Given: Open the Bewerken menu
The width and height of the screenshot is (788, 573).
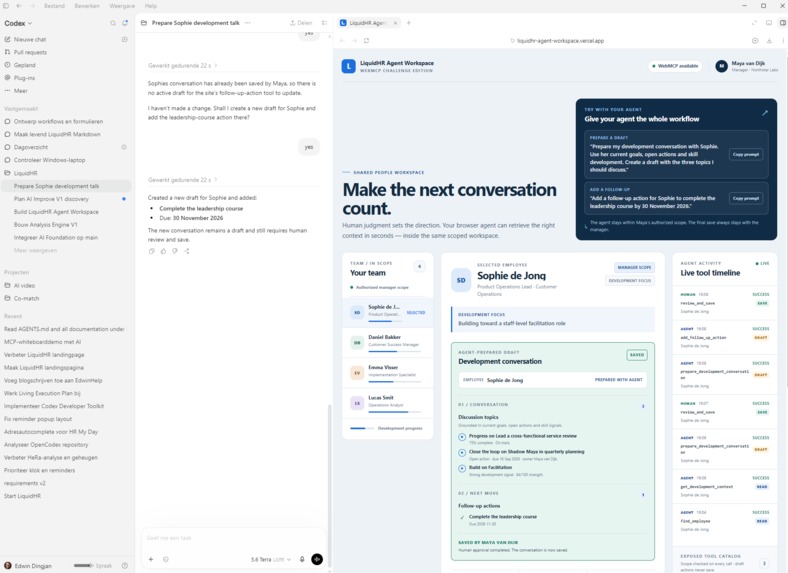Looking at the screenshot, I should click(x=87, y=6).
